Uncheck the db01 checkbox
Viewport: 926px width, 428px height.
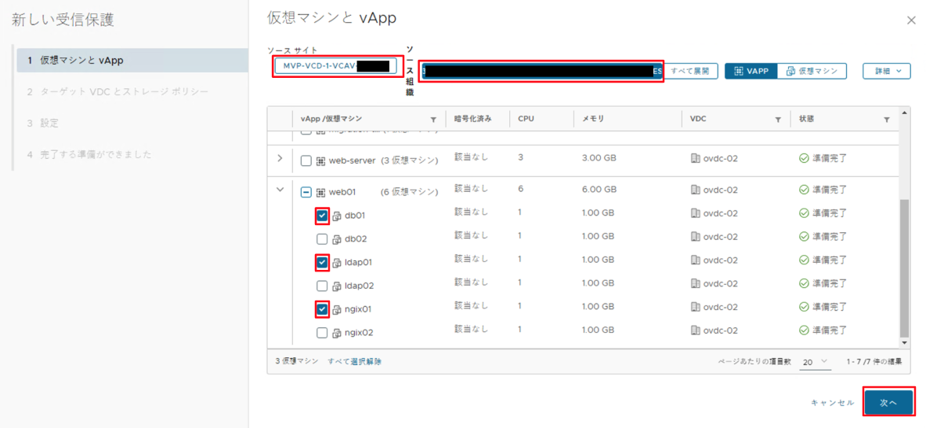[322, 216]
